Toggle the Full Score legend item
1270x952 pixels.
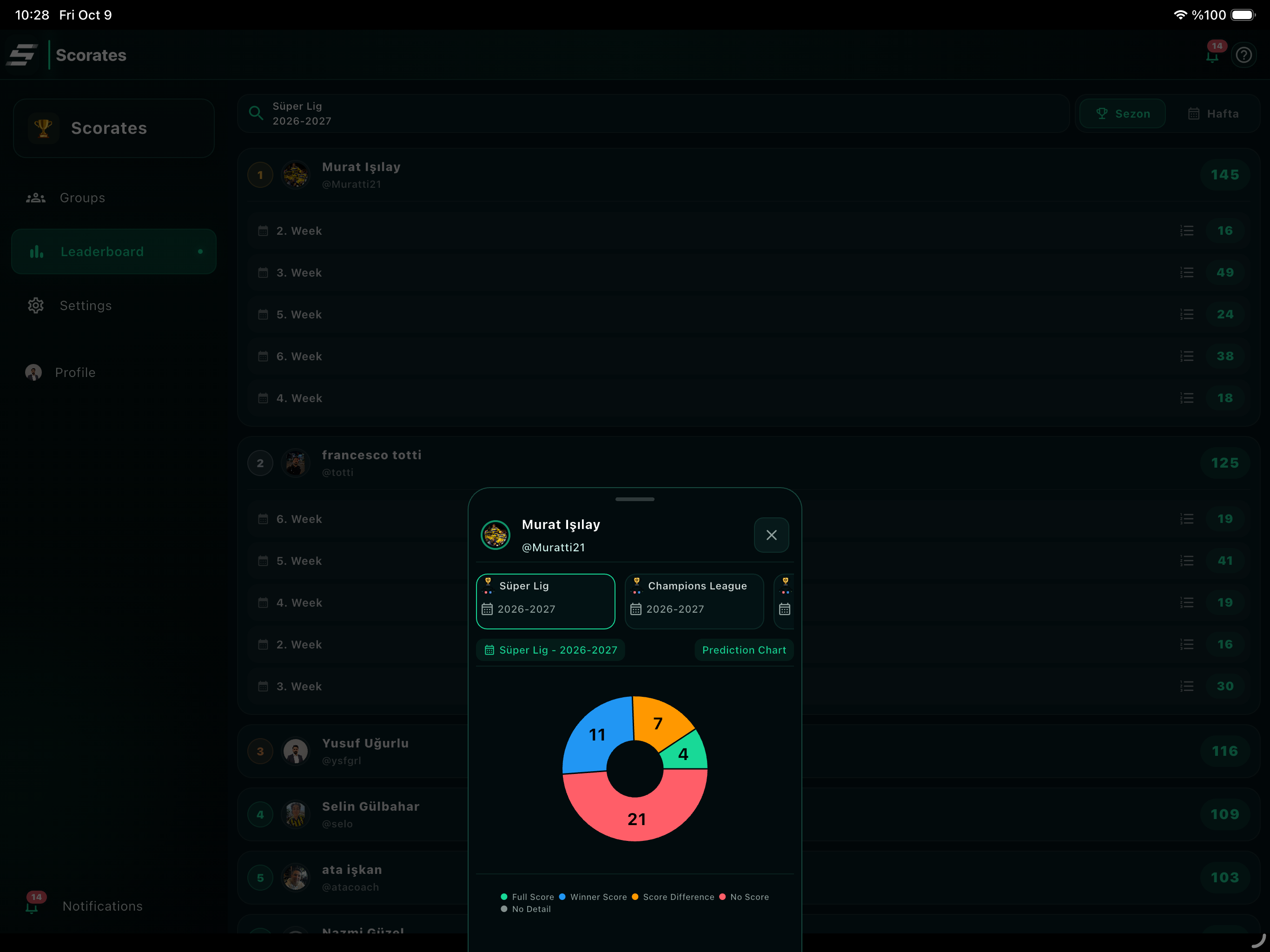[527, 897]
